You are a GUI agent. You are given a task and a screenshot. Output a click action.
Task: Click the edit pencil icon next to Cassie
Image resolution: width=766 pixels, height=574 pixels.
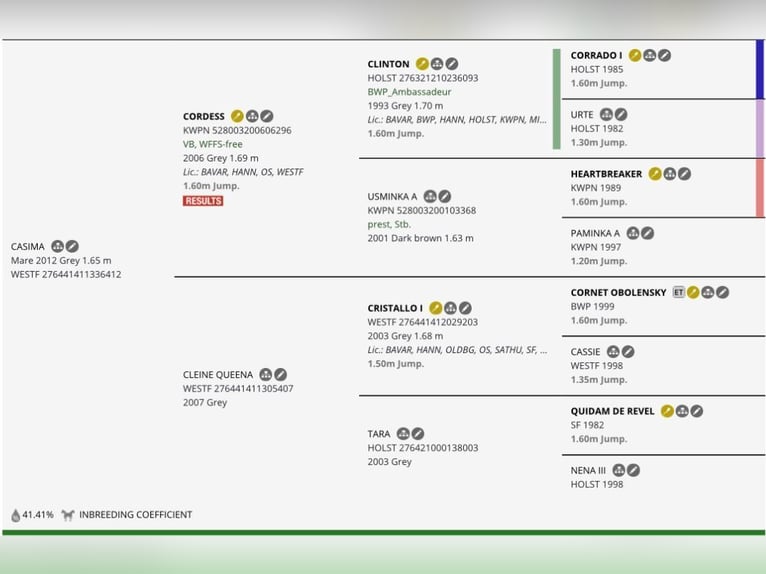click(x=628, y=352)
